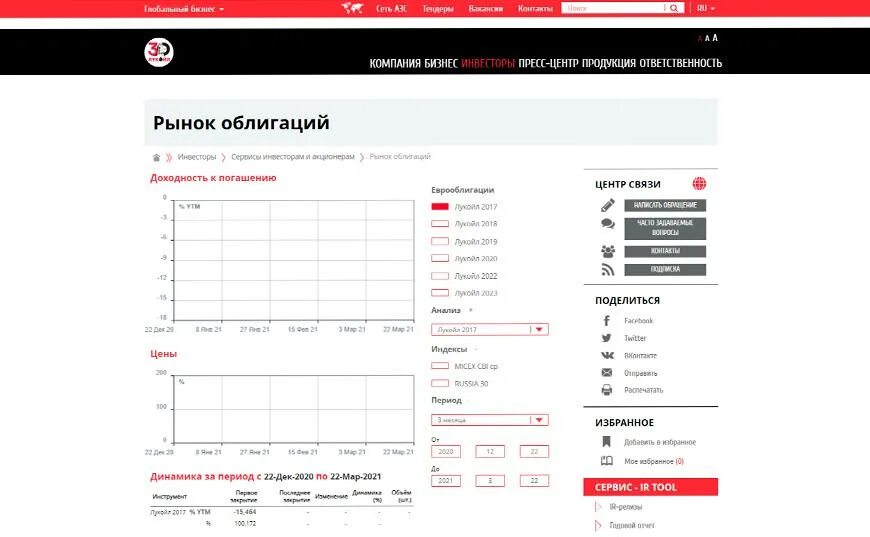This screenshot has width=870, height=537.
Task: Click the От month field 12
Action: 490,452
